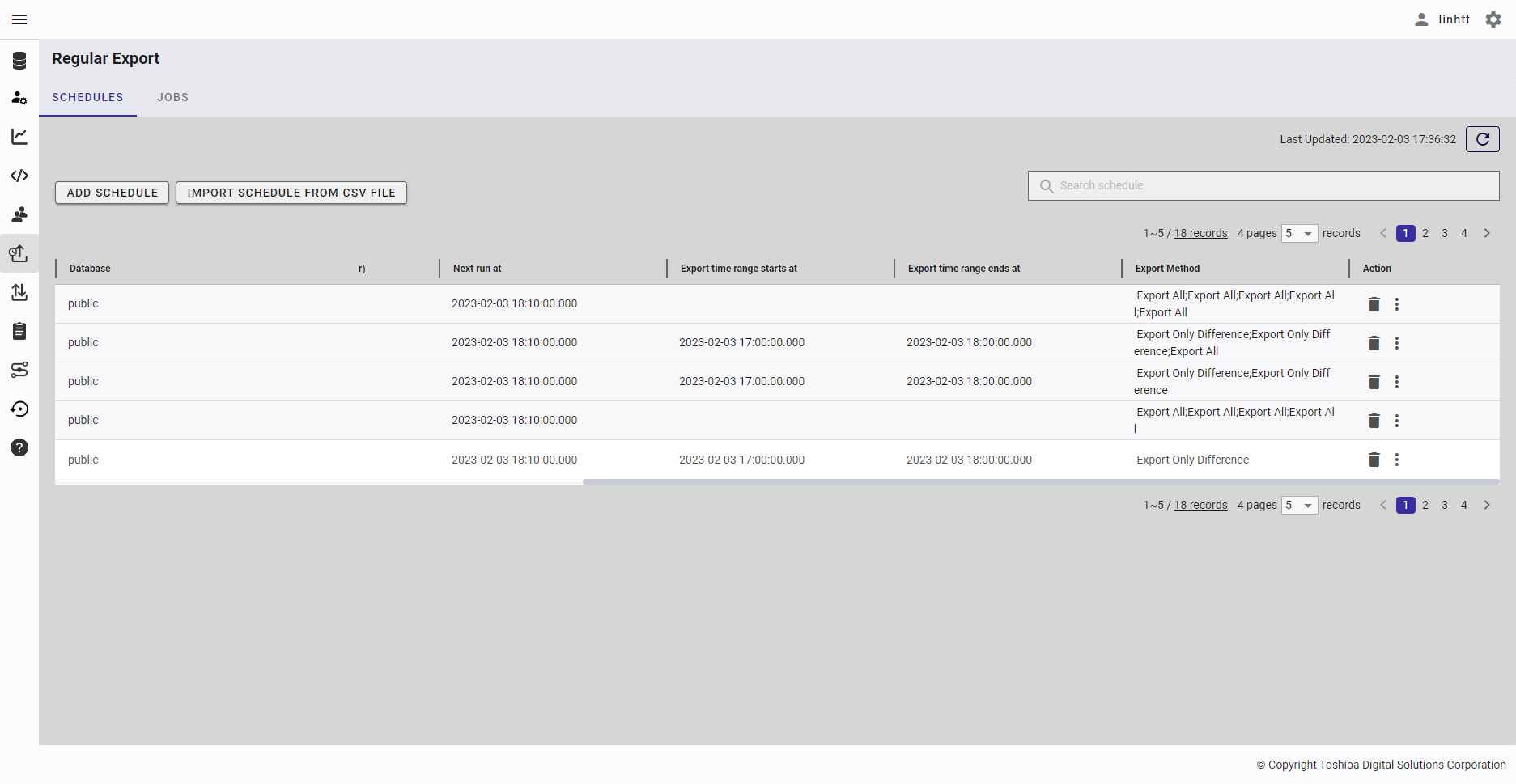Refresh the schedule list
Image resolution: width=1516 pixels, height=784 pixels.
click(x=1483, y=139)
